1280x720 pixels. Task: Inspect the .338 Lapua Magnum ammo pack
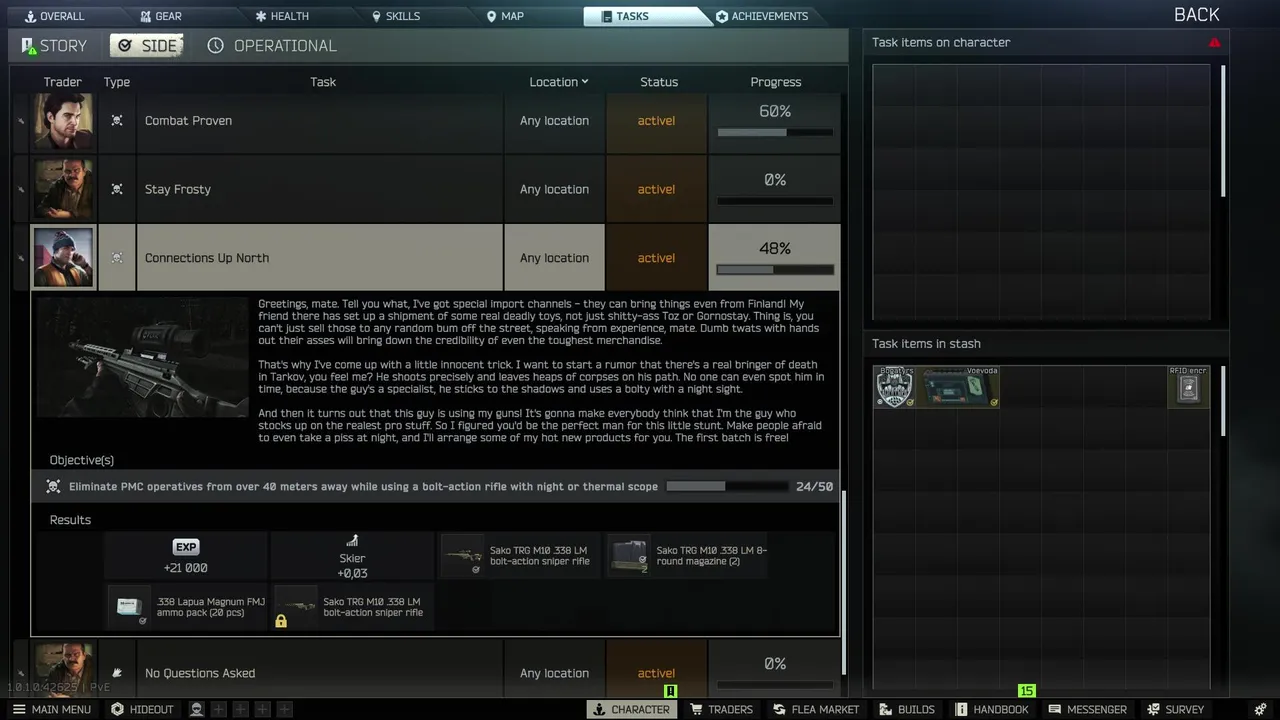tap(186, 607)
